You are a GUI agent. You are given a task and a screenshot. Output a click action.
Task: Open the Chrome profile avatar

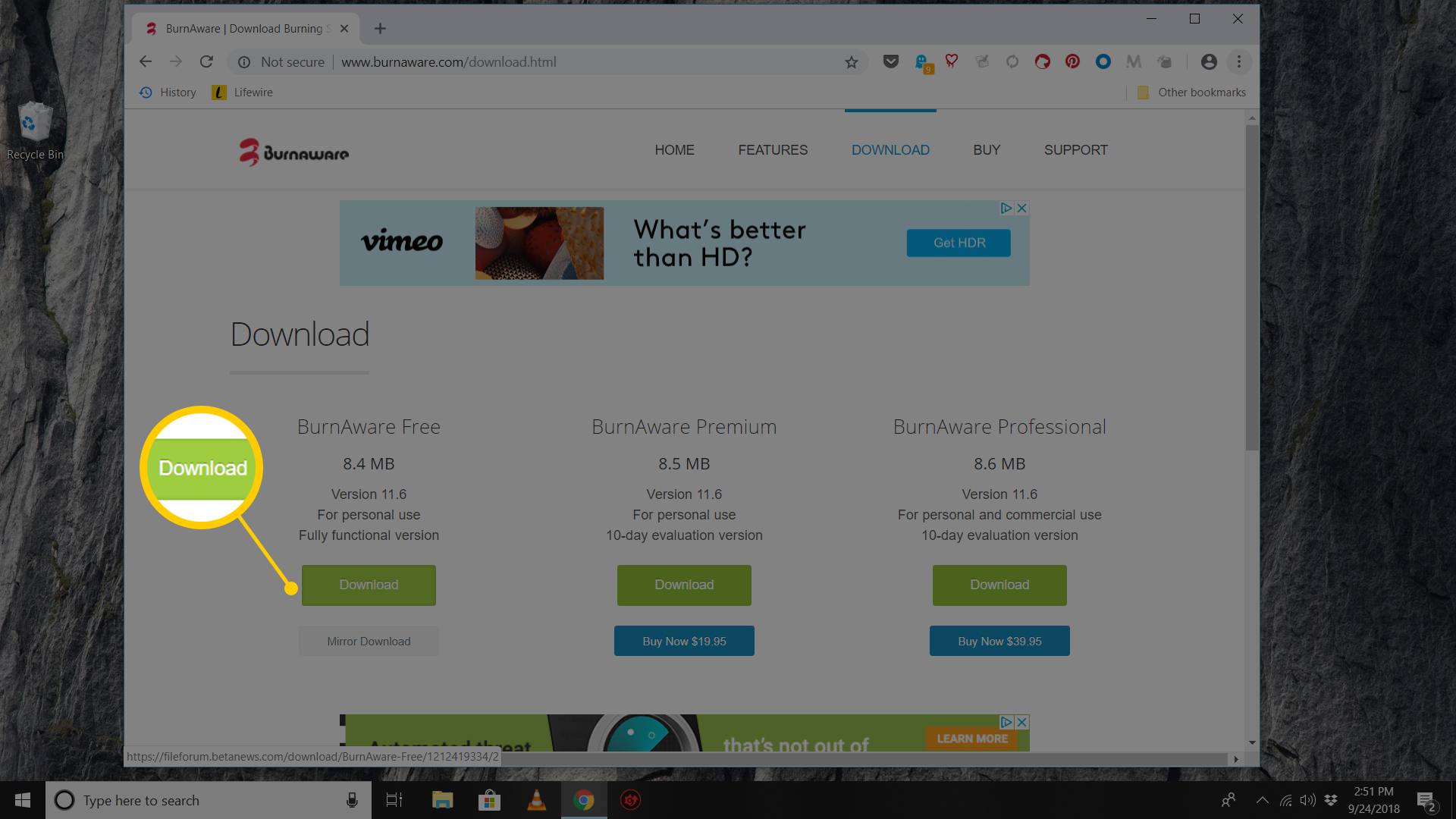pyautogui.click(x=1209, y=62)
